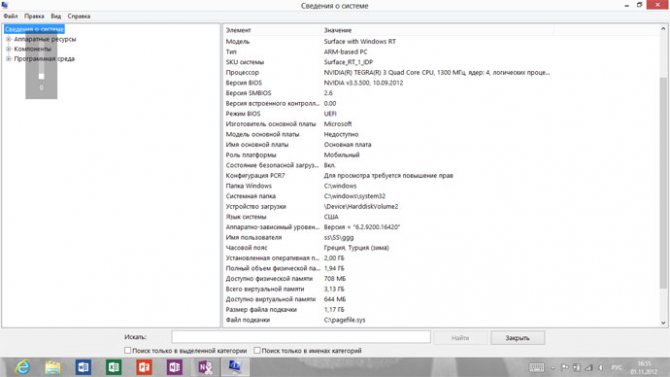Select the Доступно физической памяти row

[x=441, y=279]
